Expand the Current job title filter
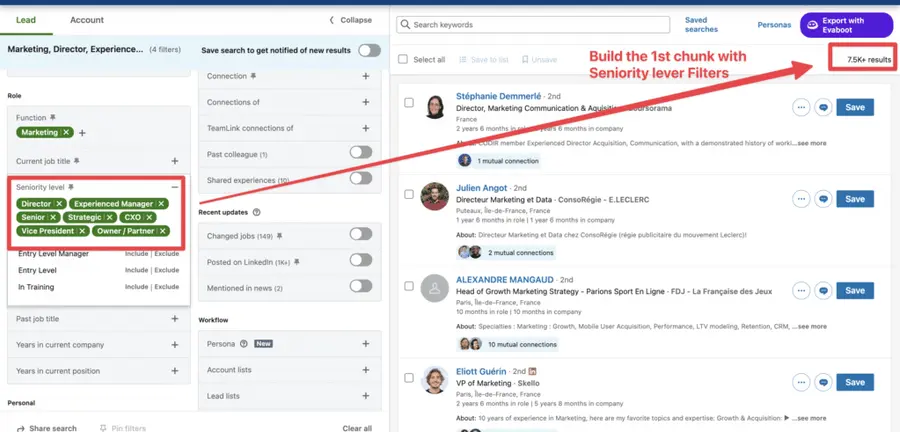 point(175,161)
